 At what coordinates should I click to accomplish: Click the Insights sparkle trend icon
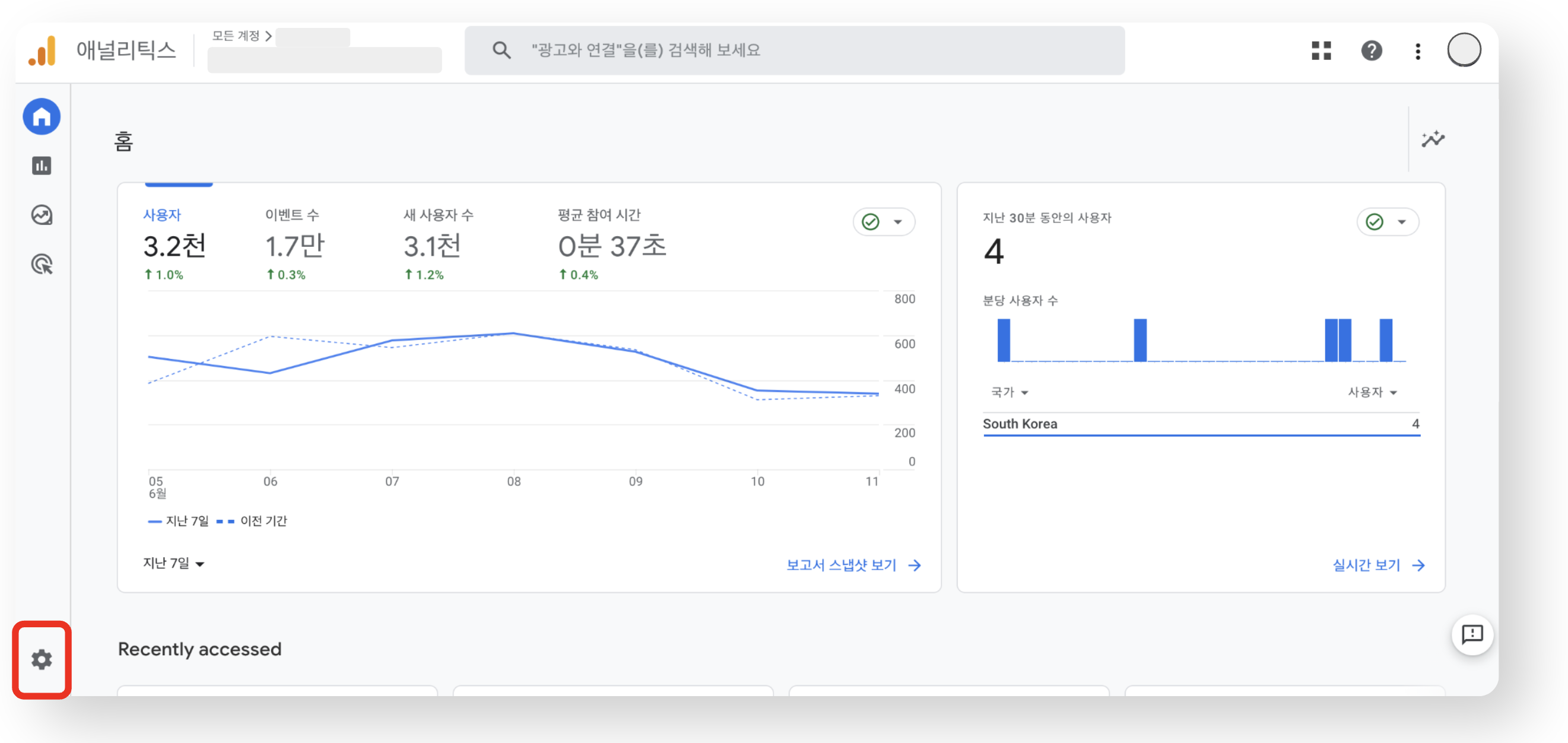pyautogui.click(x=1432, y=139)
